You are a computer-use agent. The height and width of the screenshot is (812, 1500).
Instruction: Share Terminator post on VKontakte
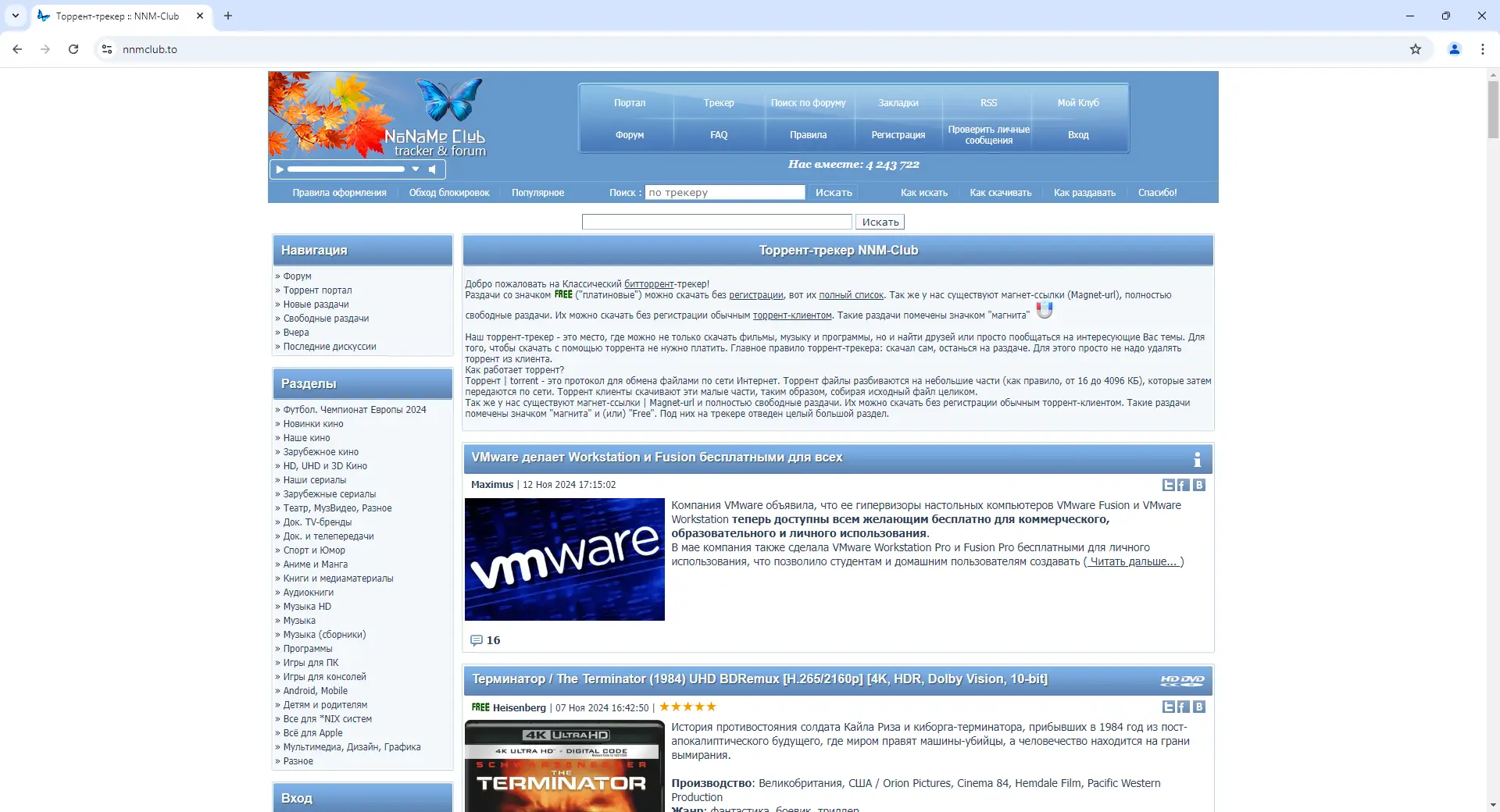[1199, 707]
